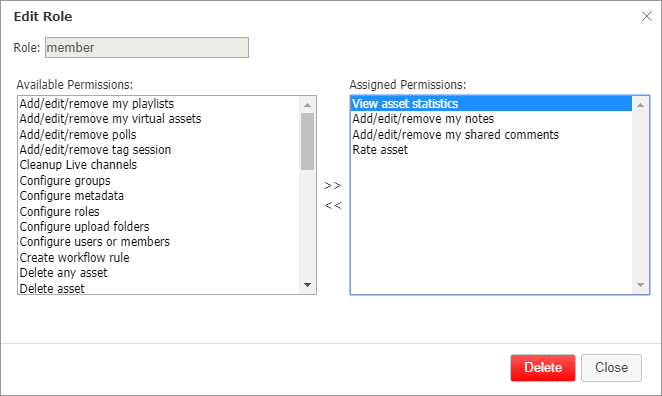The width and height of the screenshot is (662, 396).
Task: Select 'Configure users or members' permission
Action: 159,242
